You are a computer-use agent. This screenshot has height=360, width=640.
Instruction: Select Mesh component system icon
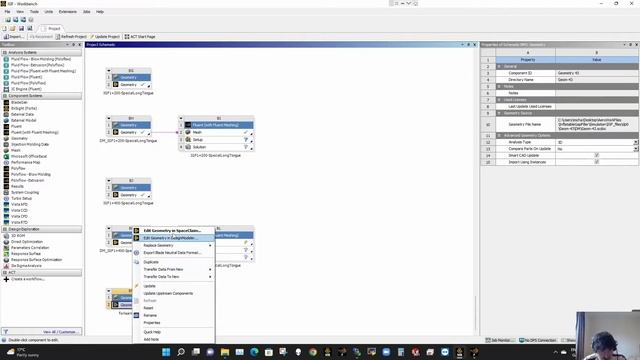6,150
